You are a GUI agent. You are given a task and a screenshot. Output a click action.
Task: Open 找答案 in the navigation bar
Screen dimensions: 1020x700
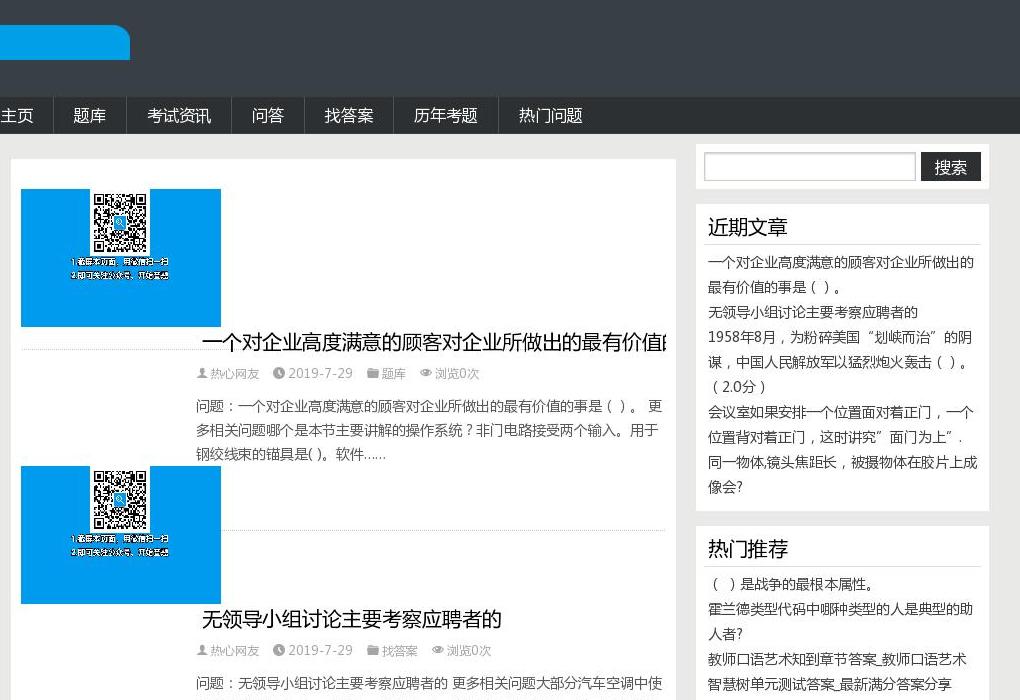(x=349, y=116)
